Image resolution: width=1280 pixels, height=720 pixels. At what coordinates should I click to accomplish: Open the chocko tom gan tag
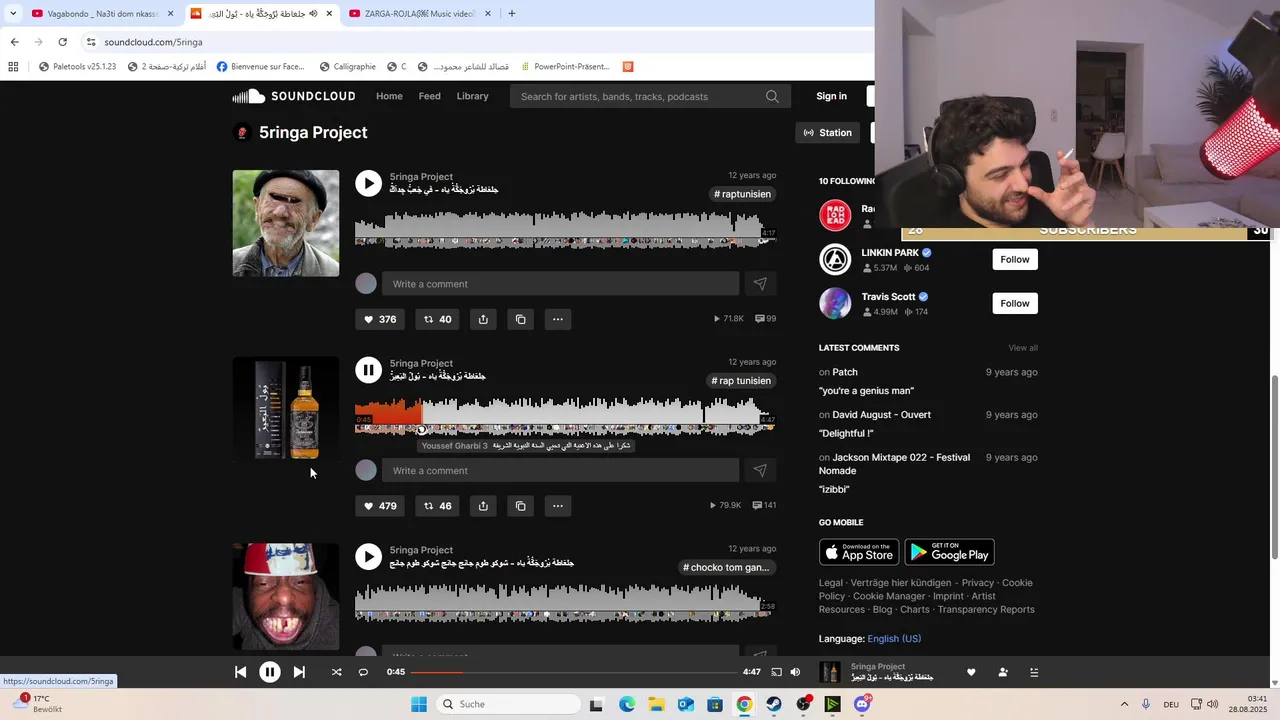click(728, 568)
